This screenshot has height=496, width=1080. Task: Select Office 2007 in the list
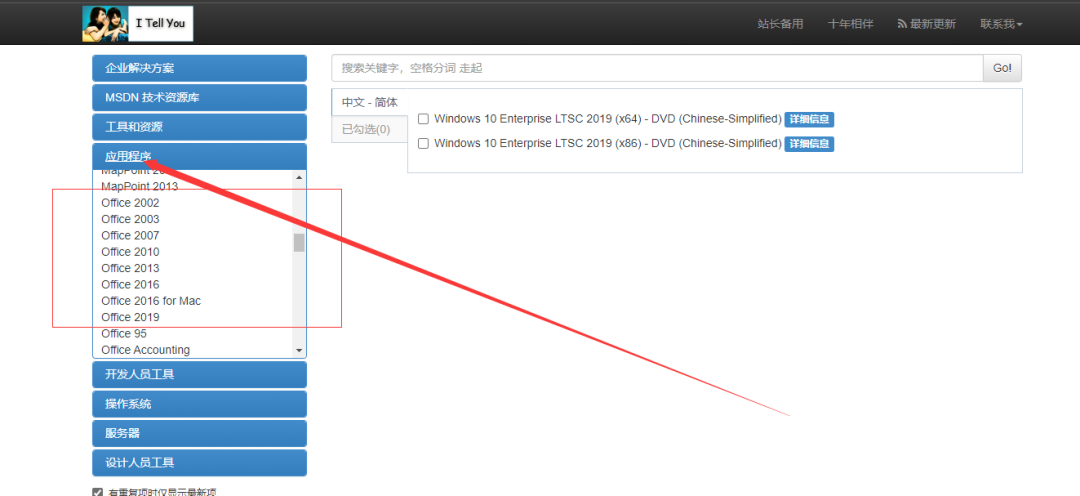pyautogui.click(x=130, y=236)
